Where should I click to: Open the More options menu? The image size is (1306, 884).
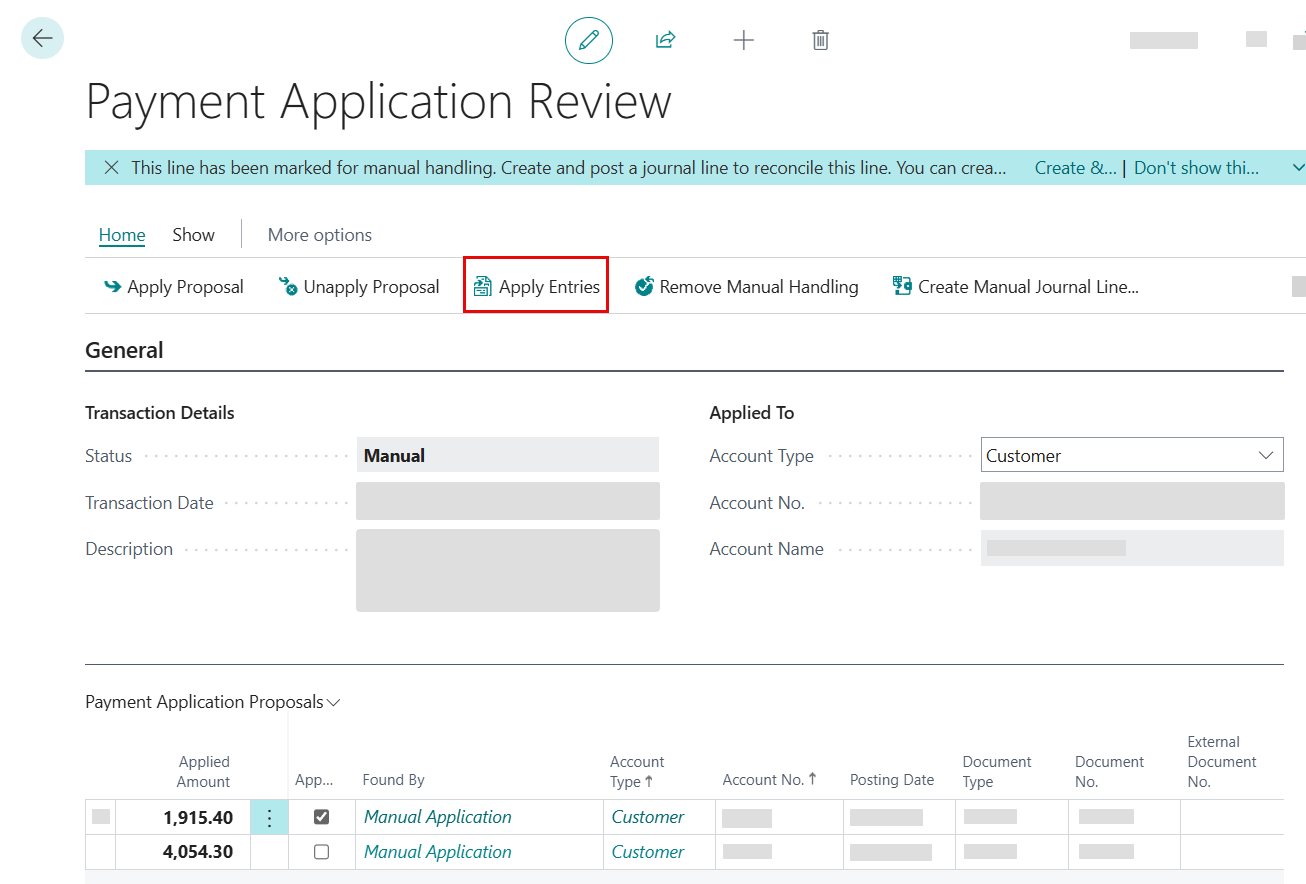319,234
